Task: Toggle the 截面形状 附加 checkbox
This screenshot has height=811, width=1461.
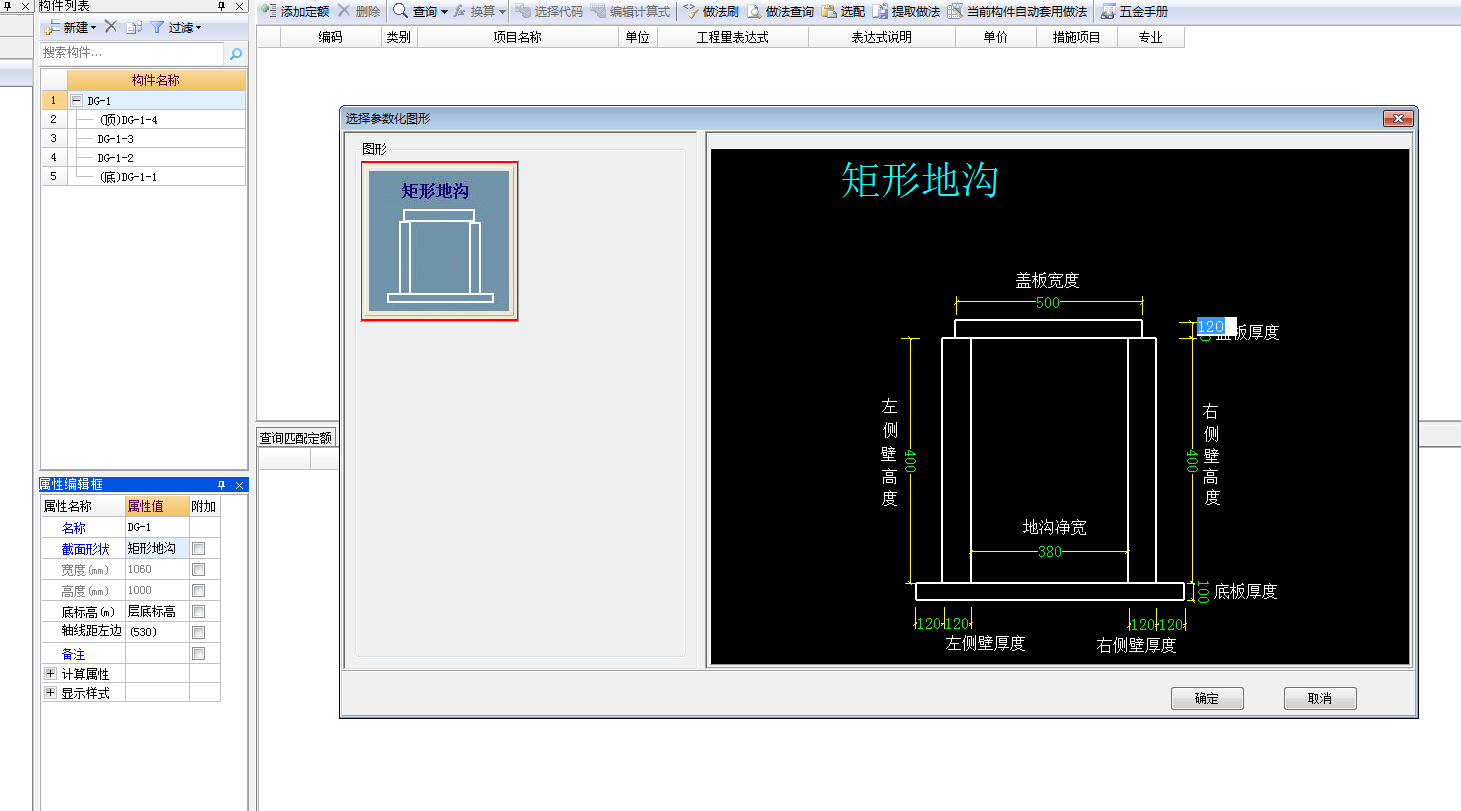Action: [199, 549]
